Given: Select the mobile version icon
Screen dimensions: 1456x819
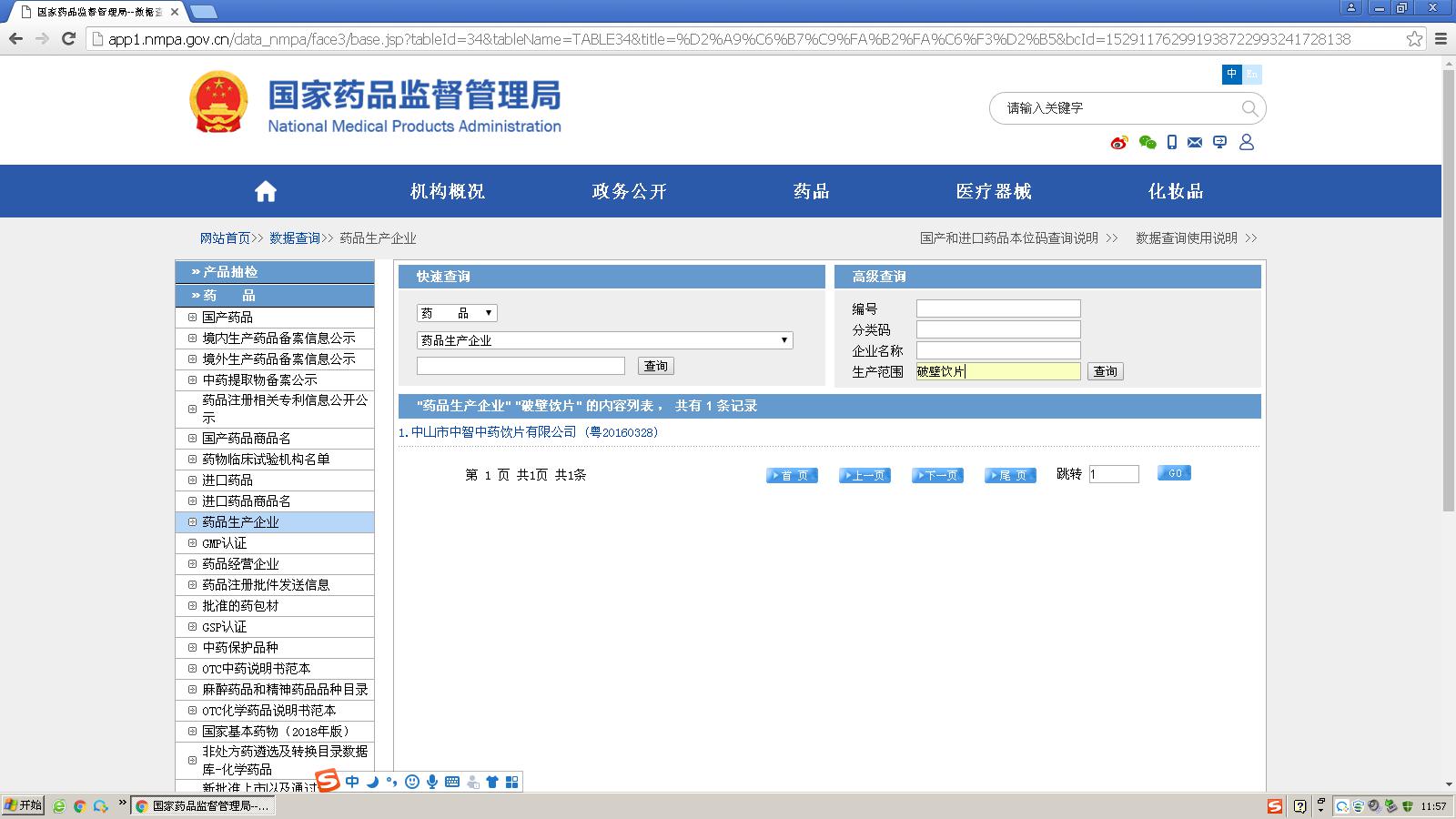Looking at the screenshot, I should 1171,142.
